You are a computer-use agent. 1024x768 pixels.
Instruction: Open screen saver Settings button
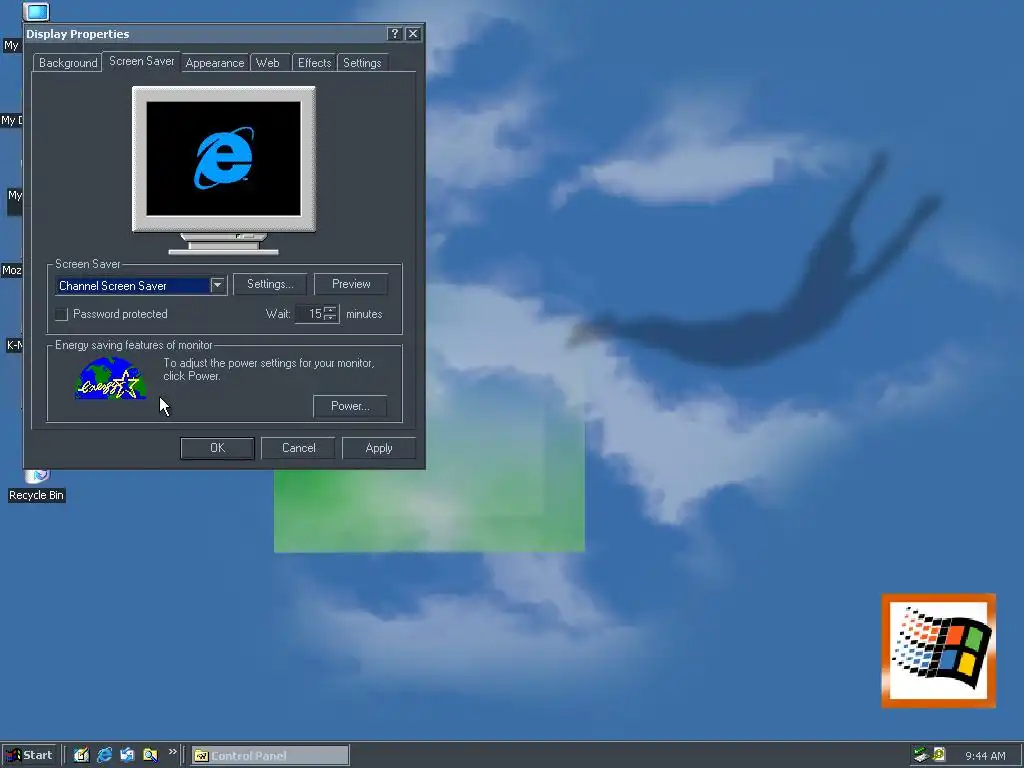pos(270,284)
